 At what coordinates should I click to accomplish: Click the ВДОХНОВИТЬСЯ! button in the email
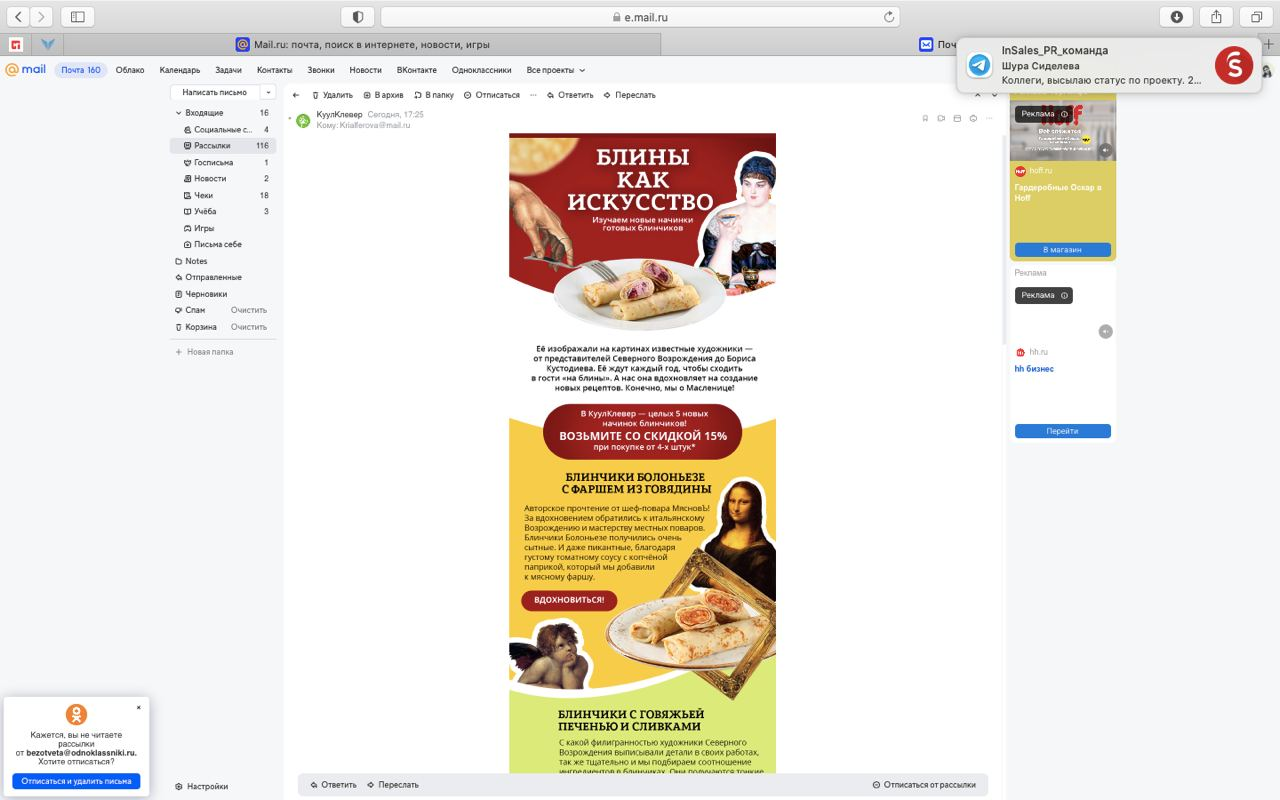(x=568, y=600)
